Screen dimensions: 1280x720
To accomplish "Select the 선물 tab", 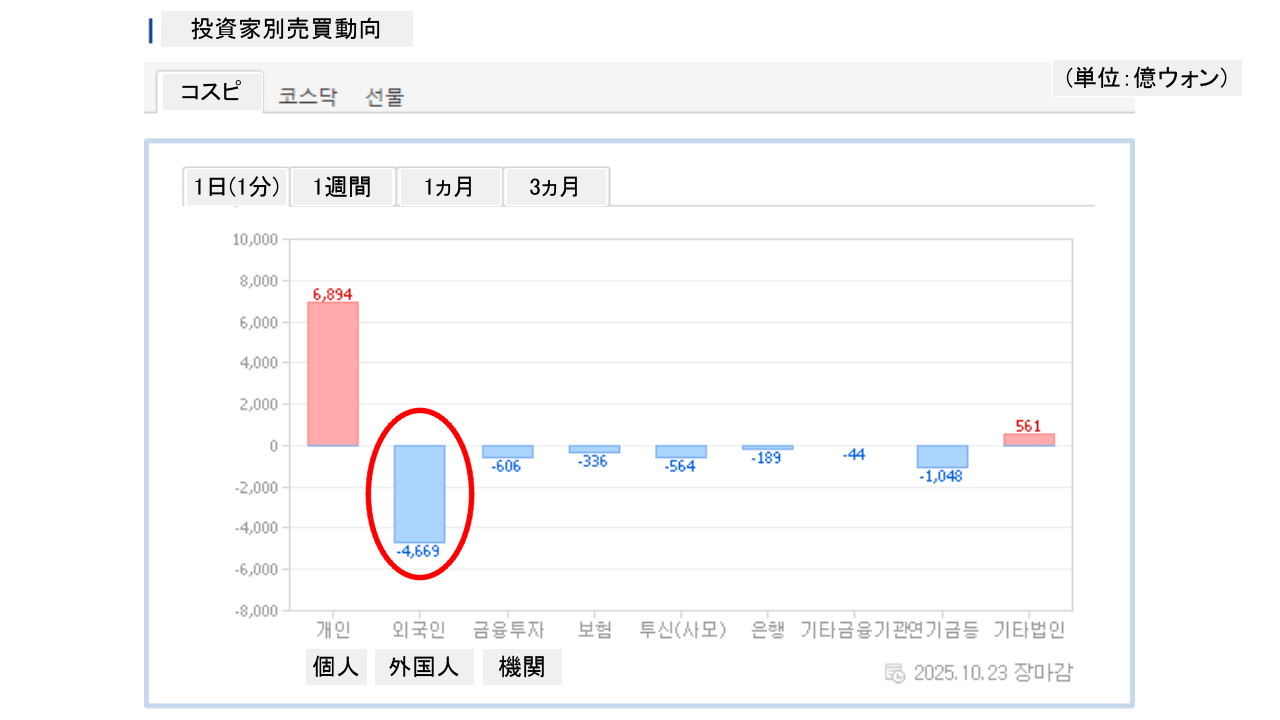I will point(385,97).
